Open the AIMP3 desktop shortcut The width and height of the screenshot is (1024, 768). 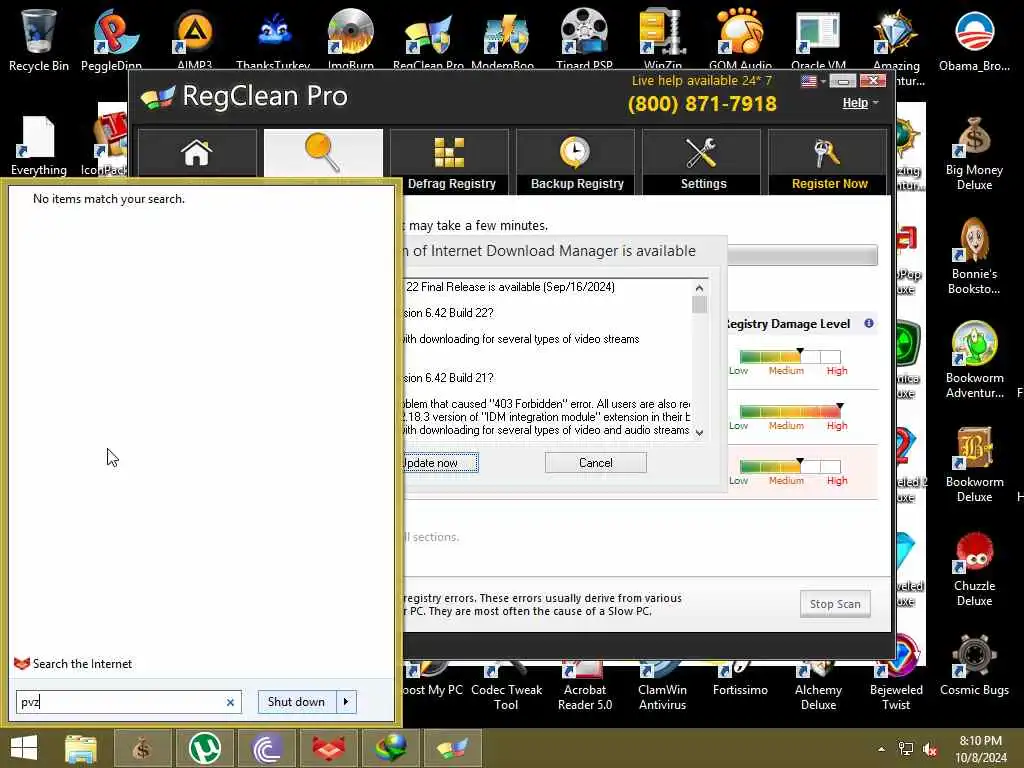click(195, 39)
